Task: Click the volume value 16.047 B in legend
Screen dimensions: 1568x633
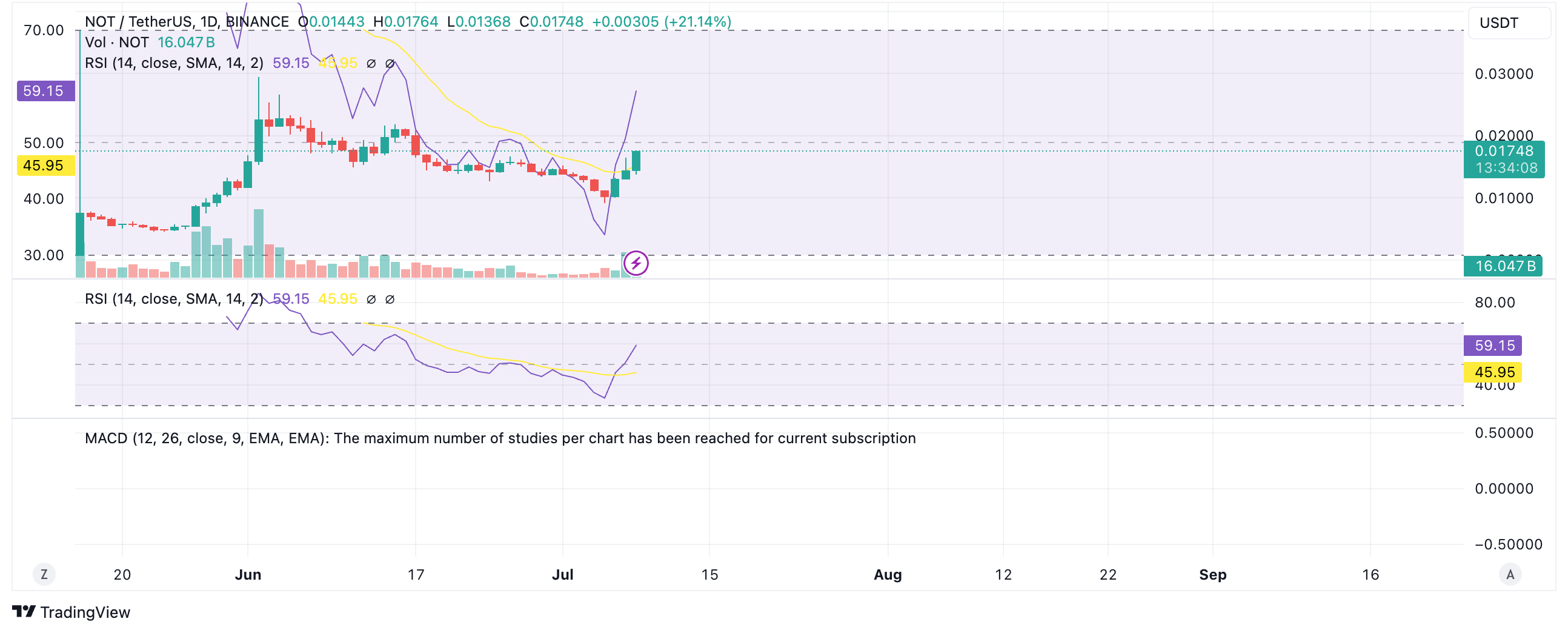Action: click(x=186, y=42)
